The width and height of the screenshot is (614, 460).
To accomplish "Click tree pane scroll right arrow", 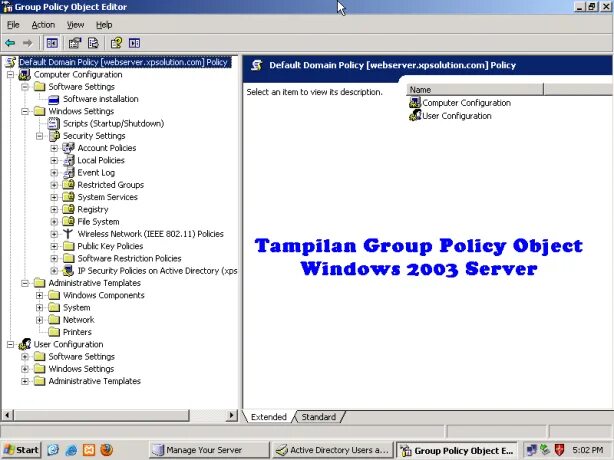I will [x=232, y=415].
